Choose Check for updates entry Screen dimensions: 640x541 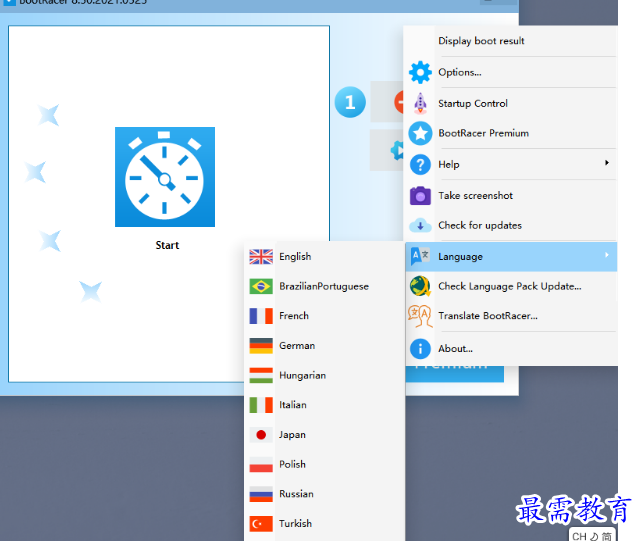click(510, 225)
